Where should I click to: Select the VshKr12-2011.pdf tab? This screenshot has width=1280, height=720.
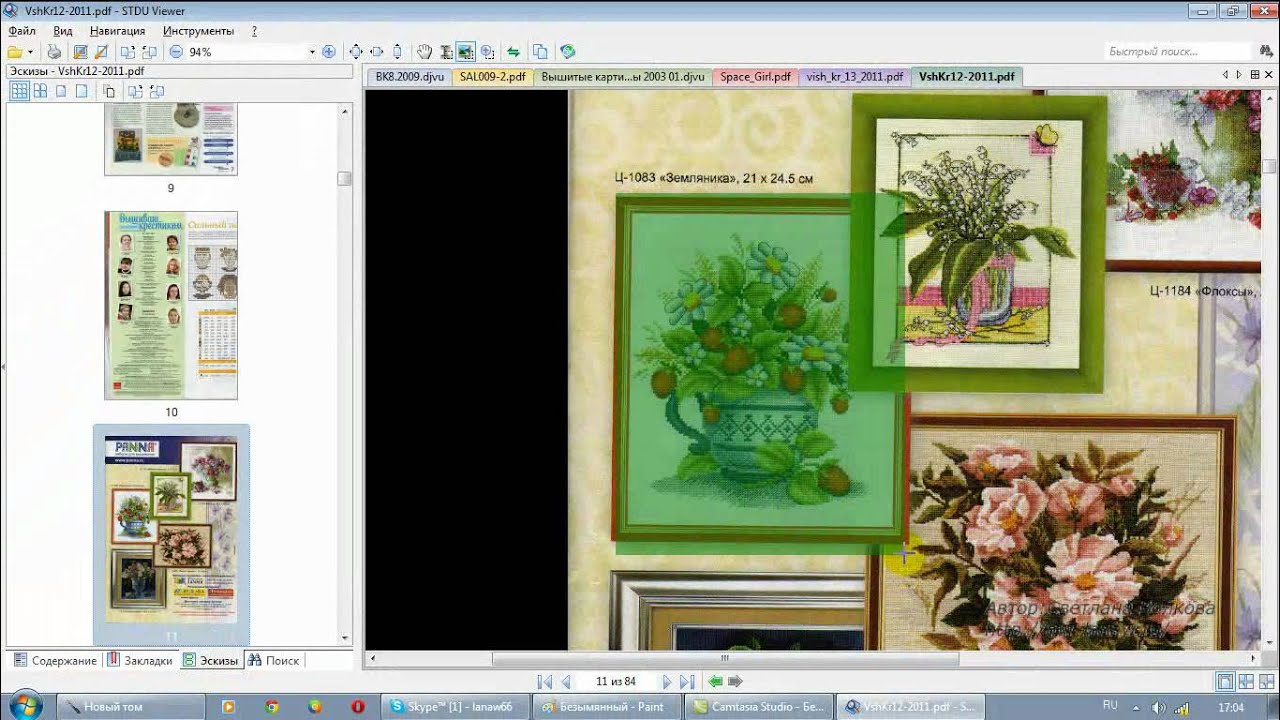tap(966, 77)
